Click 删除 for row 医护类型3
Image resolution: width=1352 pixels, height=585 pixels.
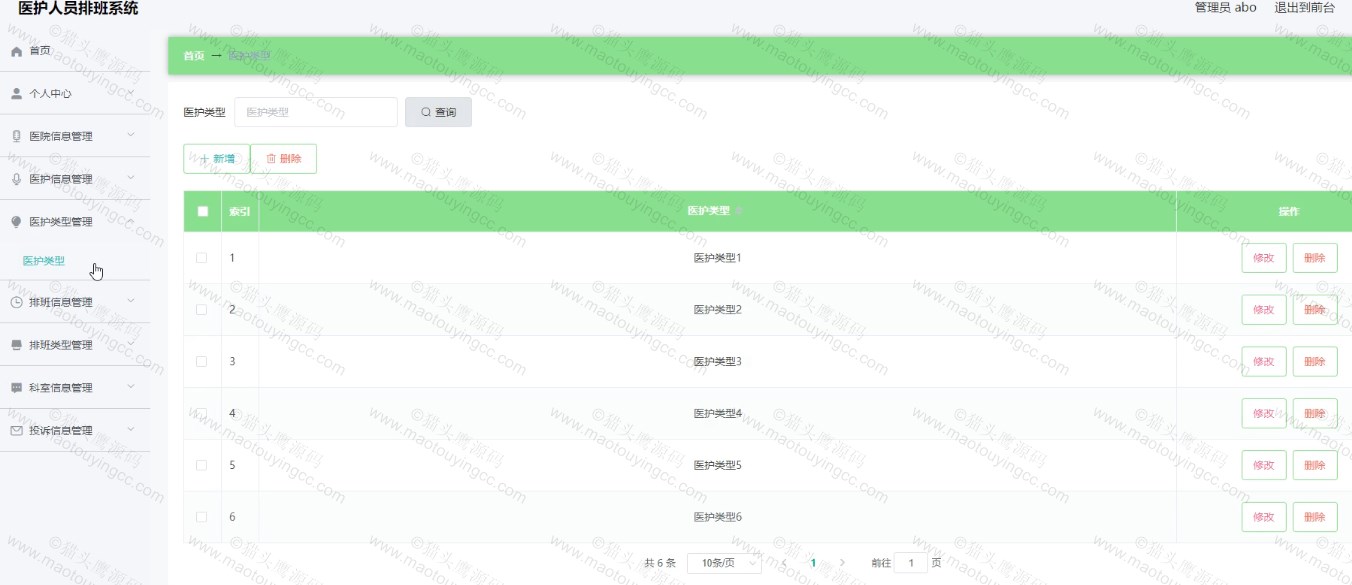coord(1315,362)
